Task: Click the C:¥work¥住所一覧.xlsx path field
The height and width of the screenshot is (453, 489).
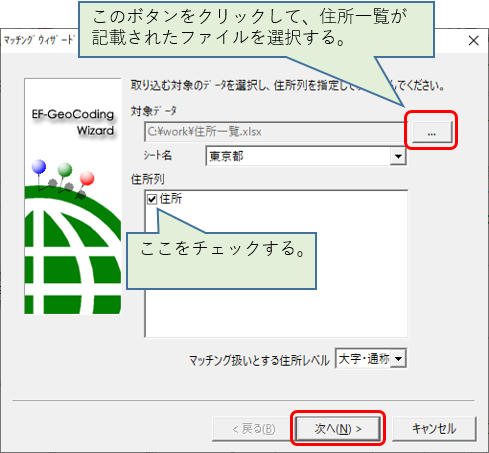Action: tap(275, 132)
